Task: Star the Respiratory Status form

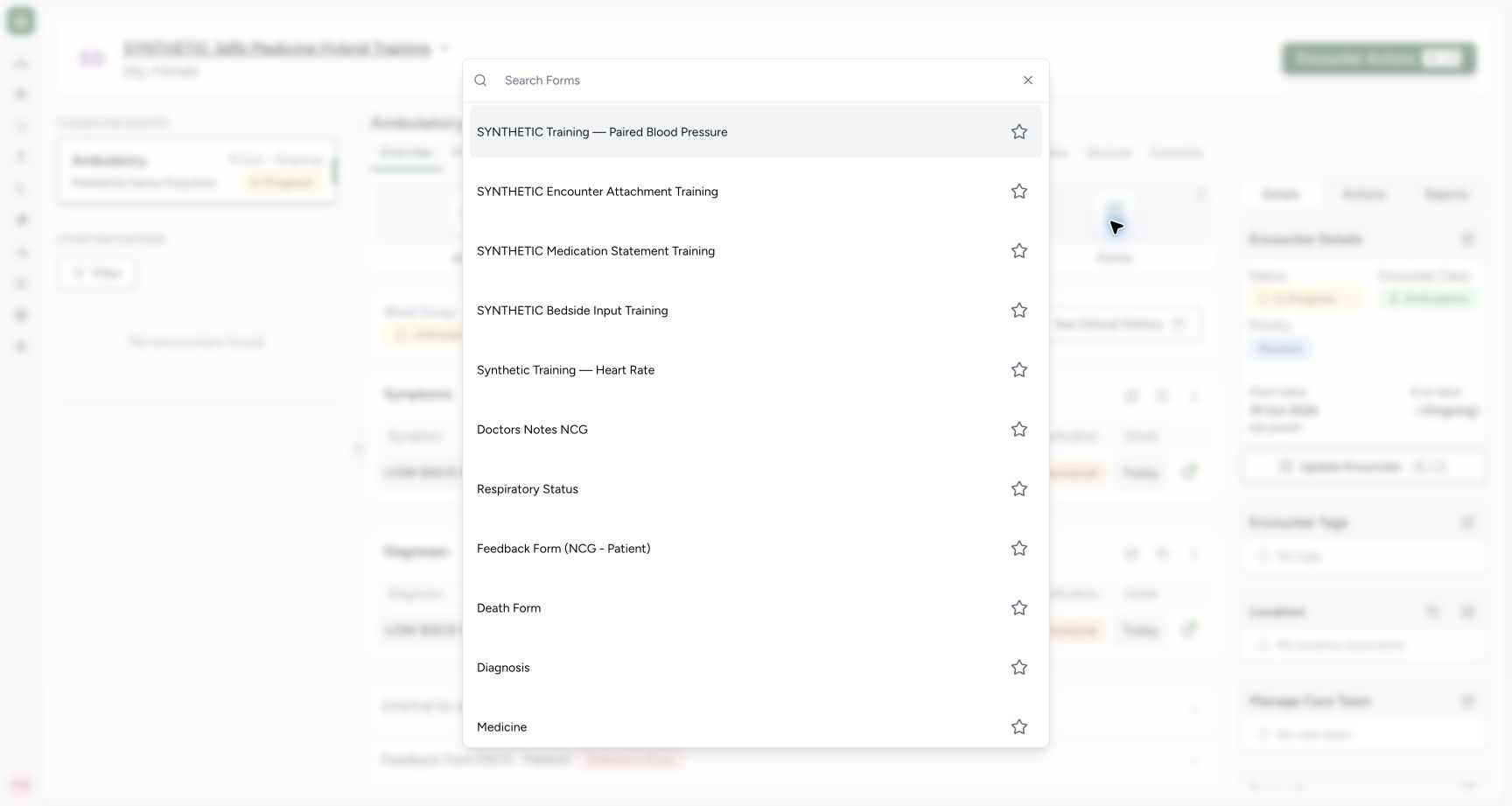Action: tap(1018, 489)
